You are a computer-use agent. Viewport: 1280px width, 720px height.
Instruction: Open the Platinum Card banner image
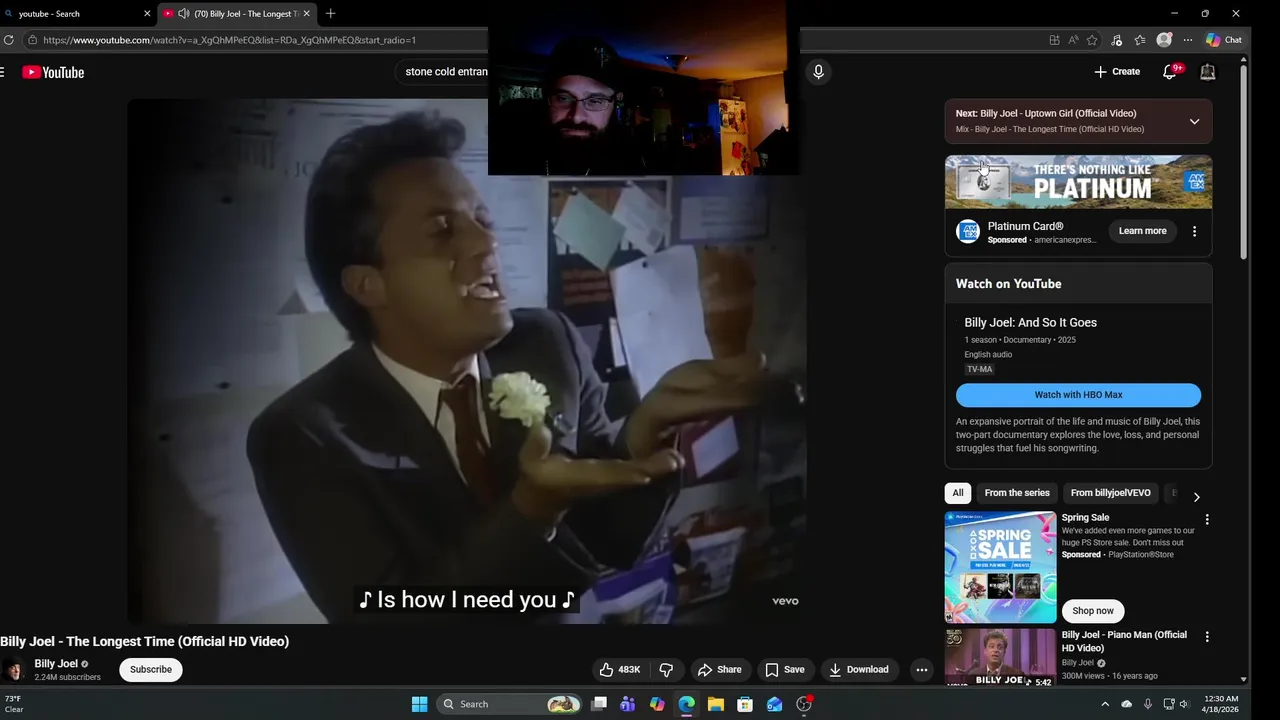1078,182
